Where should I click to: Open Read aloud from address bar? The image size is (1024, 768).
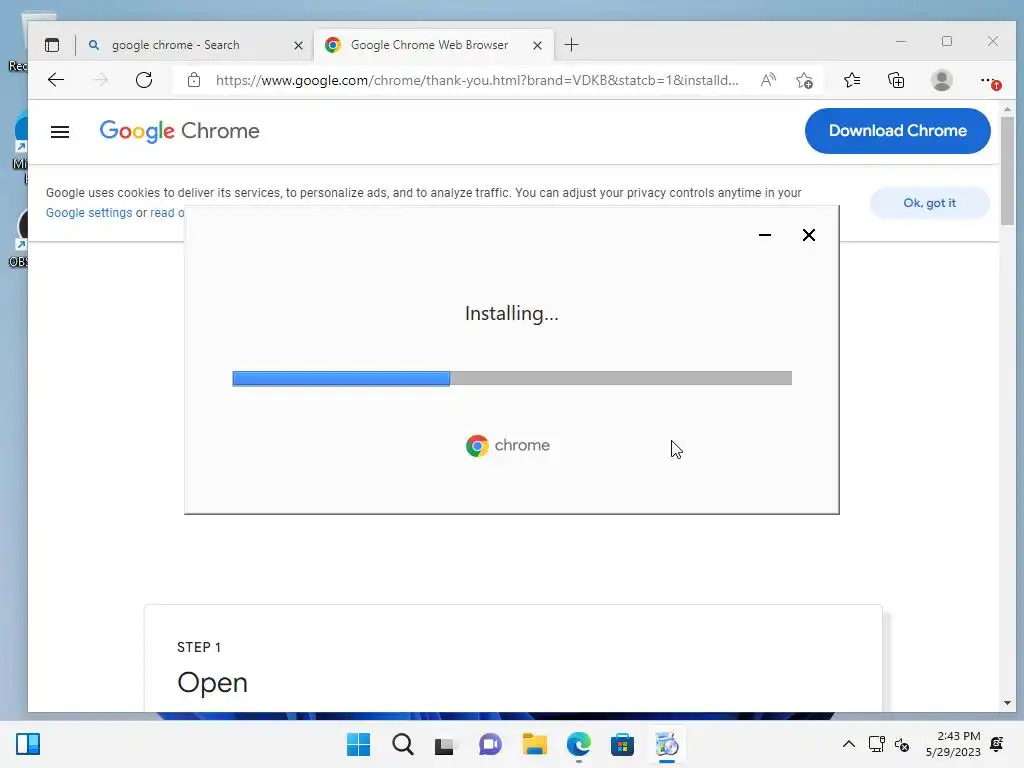768,80
